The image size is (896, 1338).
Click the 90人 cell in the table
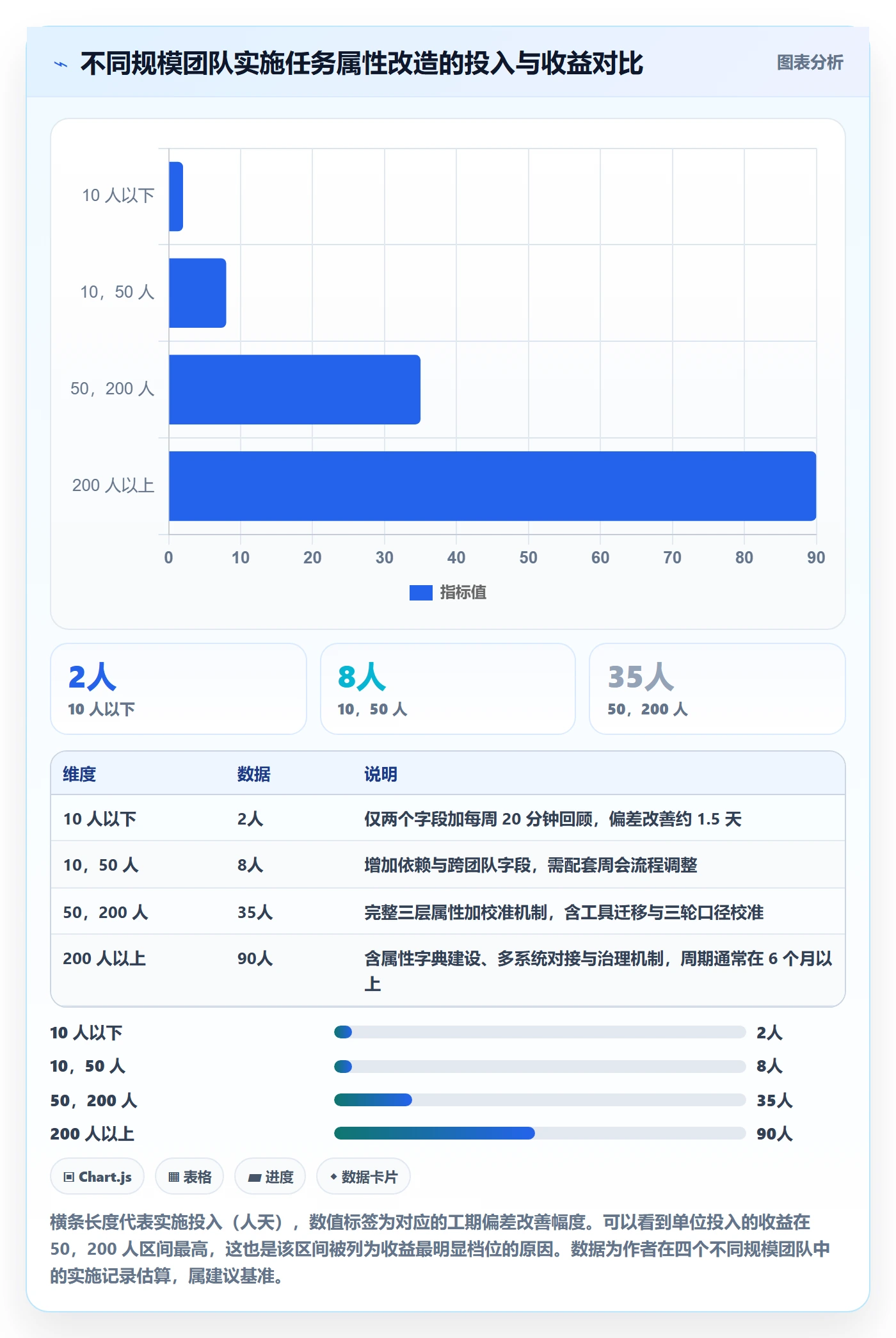click(x=255, y=958)
